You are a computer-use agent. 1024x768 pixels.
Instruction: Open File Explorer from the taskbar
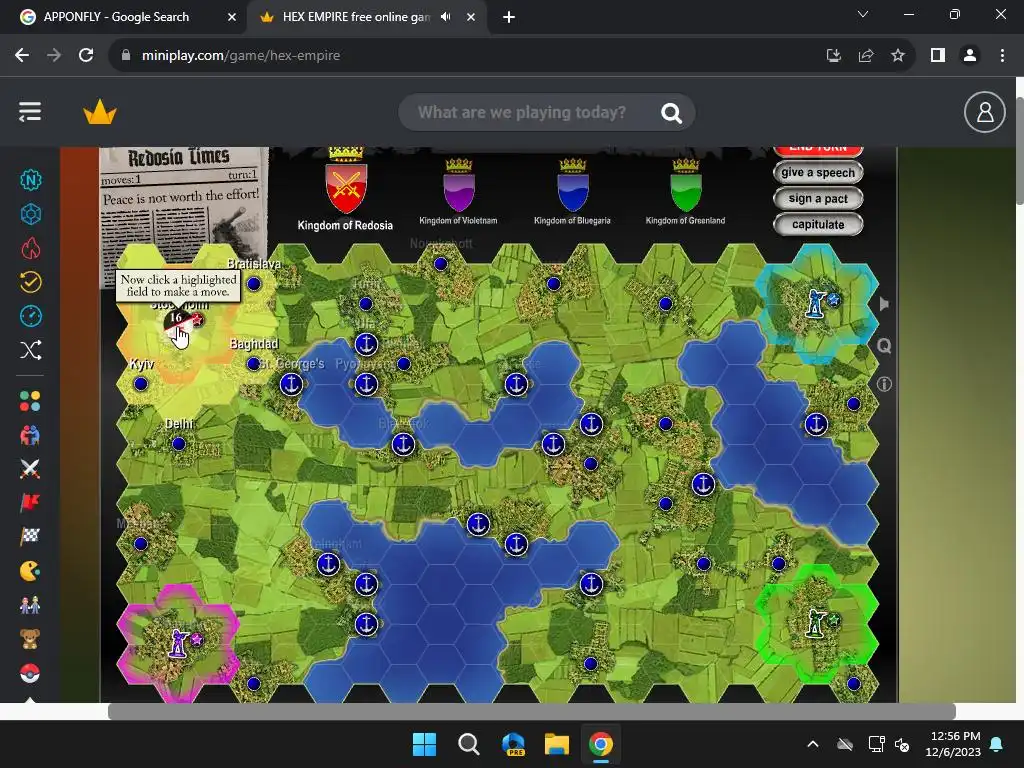[556, 744]
